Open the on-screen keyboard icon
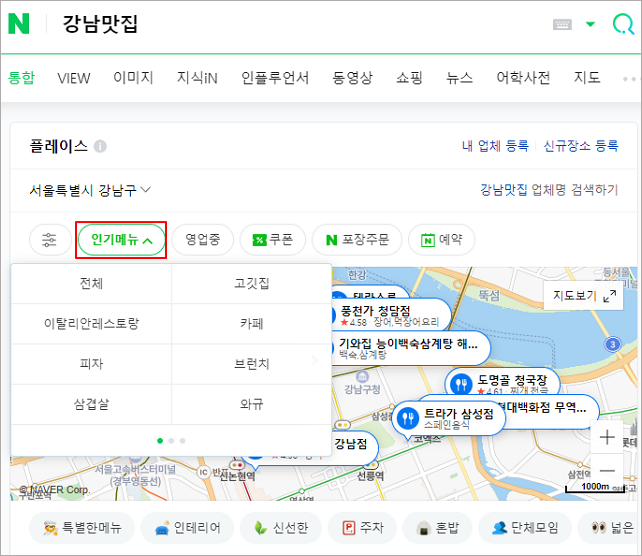 562,24
